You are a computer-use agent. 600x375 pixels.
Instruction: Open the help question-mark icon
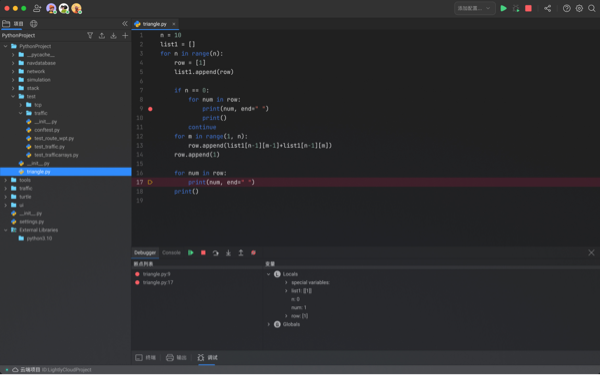(x=567, y=8)
